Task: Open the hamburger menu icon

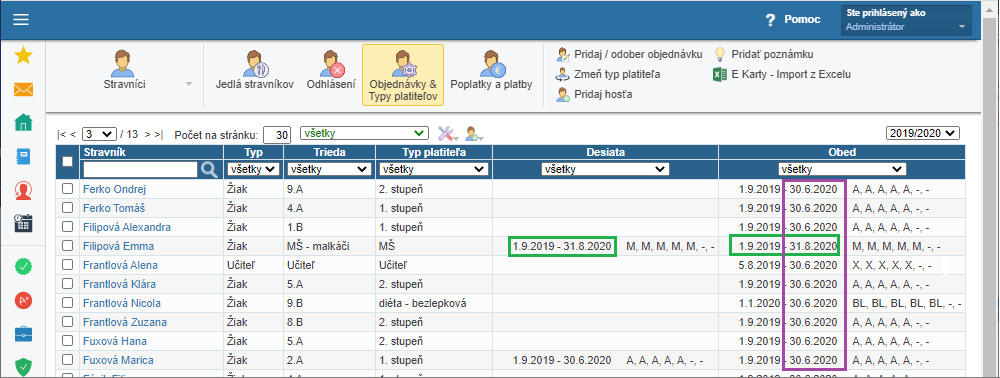Action: pyautogui.click(x=21, y=19)
